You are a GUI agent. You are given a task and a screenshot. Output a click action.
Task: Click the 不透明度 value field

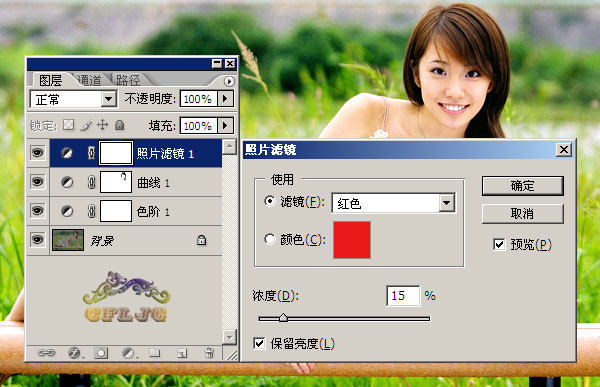click(x=199, y=99)
